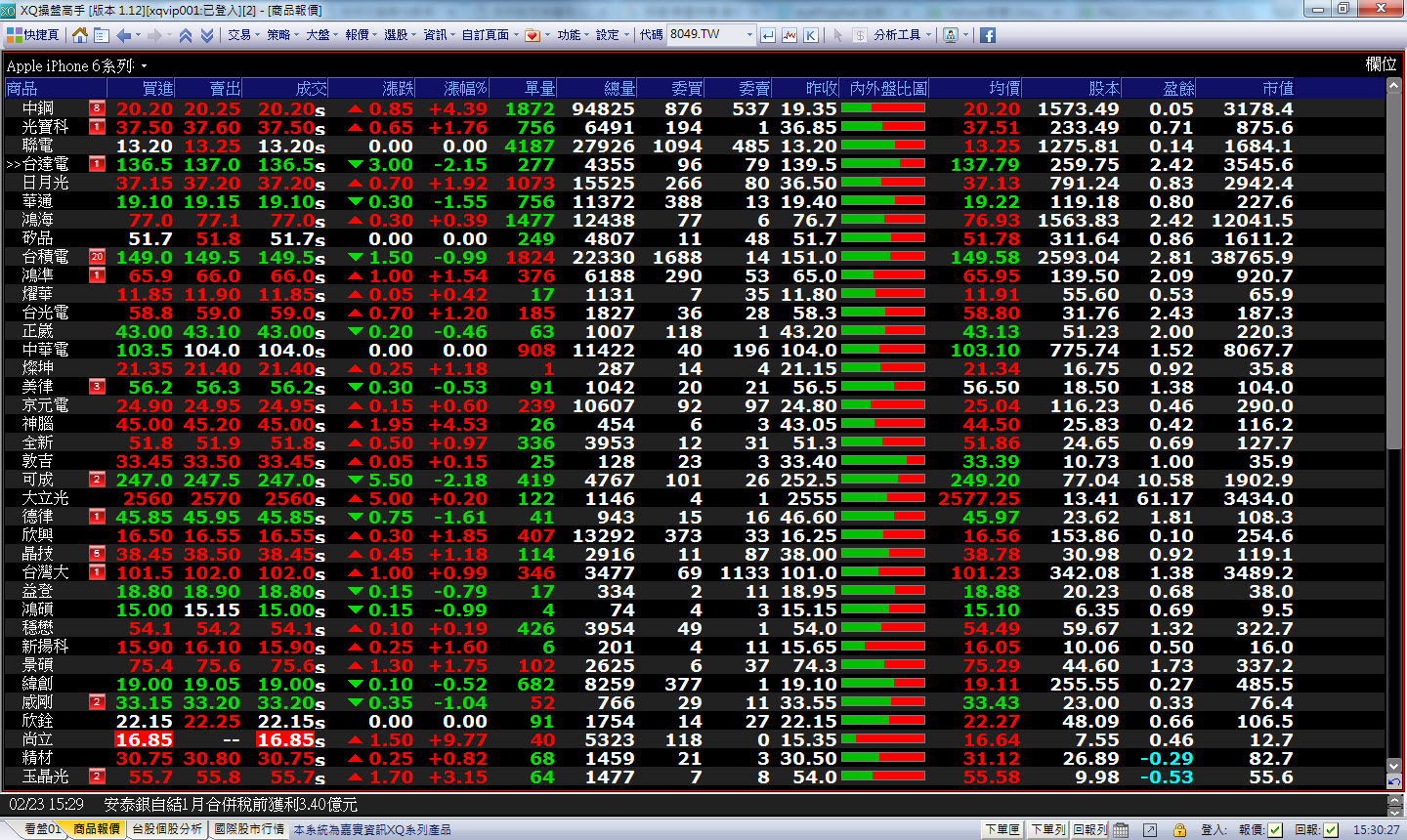Open the 欄位 column settings
Image resolution: width=1407 pixels, height=840 pixels.
click(1381, 64)
